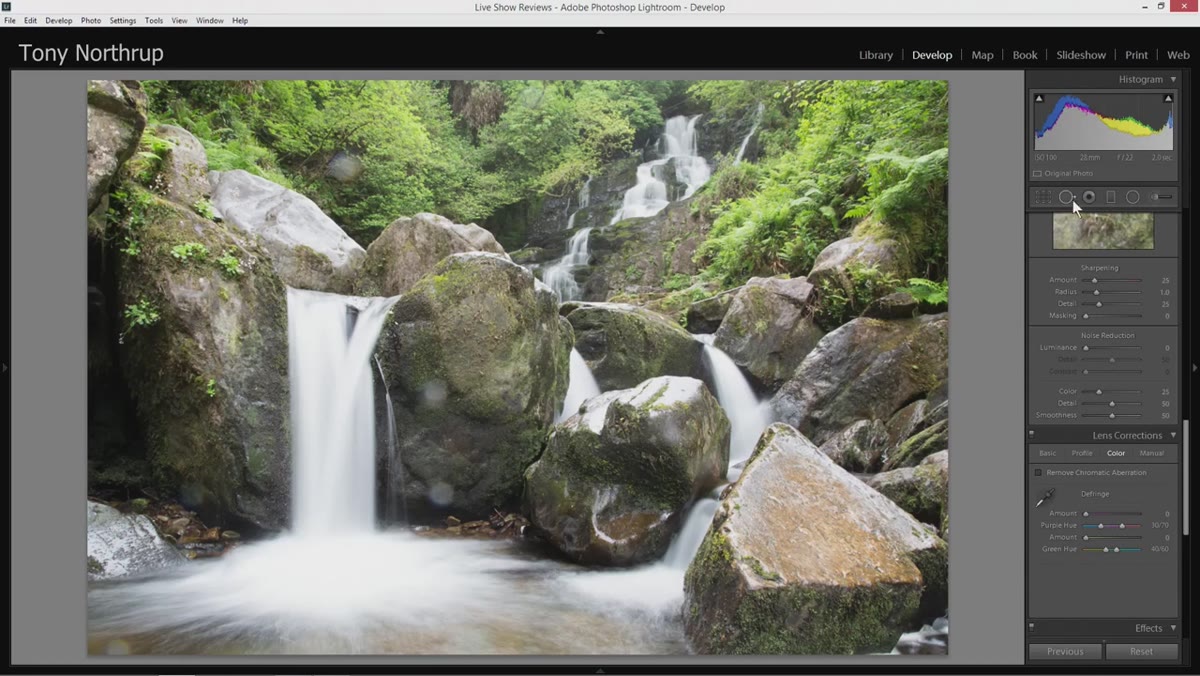Switch to the Slideshow module
This screenshot has height=676, width=1200.
[x=1082, y=55]
